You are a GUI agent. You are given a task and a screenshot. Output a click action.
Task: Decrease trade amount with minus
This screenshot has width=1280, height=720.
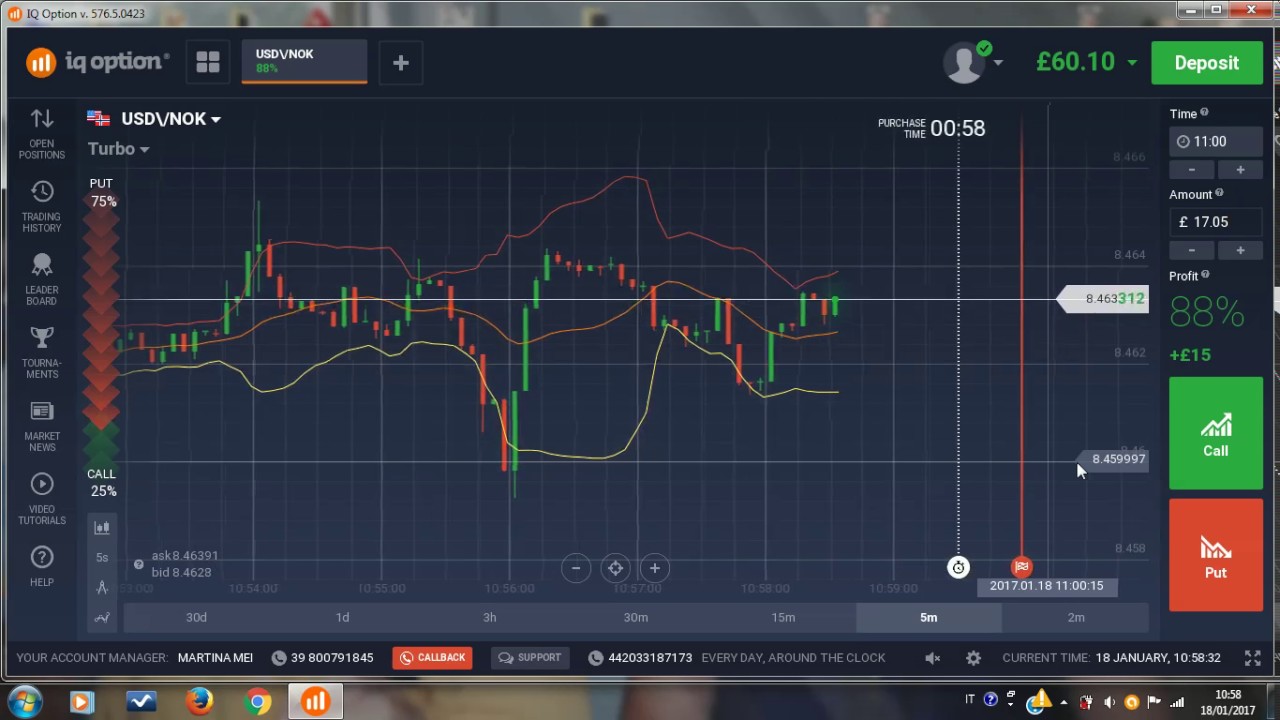(1192, 250)
